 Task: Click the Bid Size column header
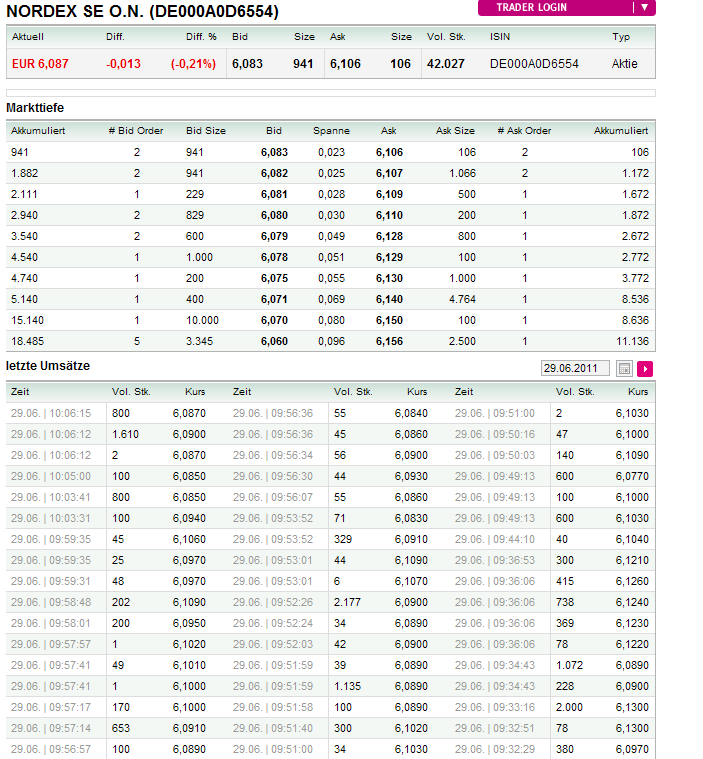(x=206, y=131)
